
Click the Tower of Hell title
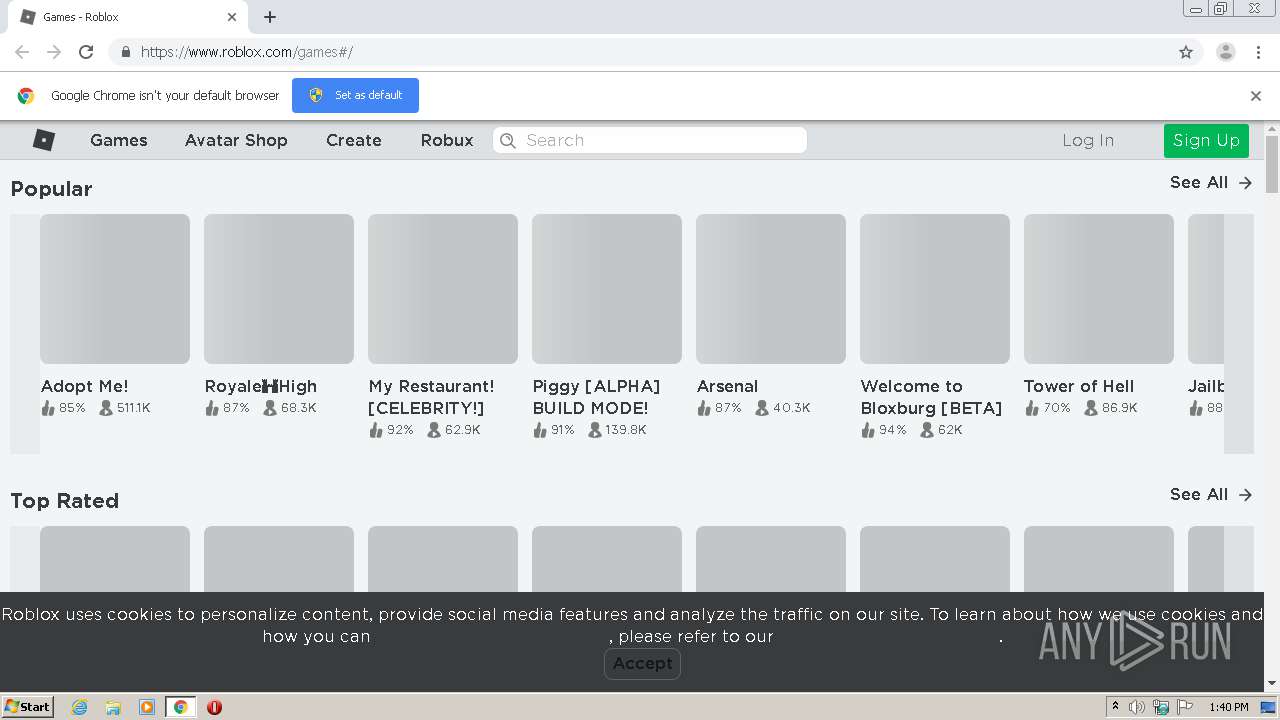(1079, 386)
